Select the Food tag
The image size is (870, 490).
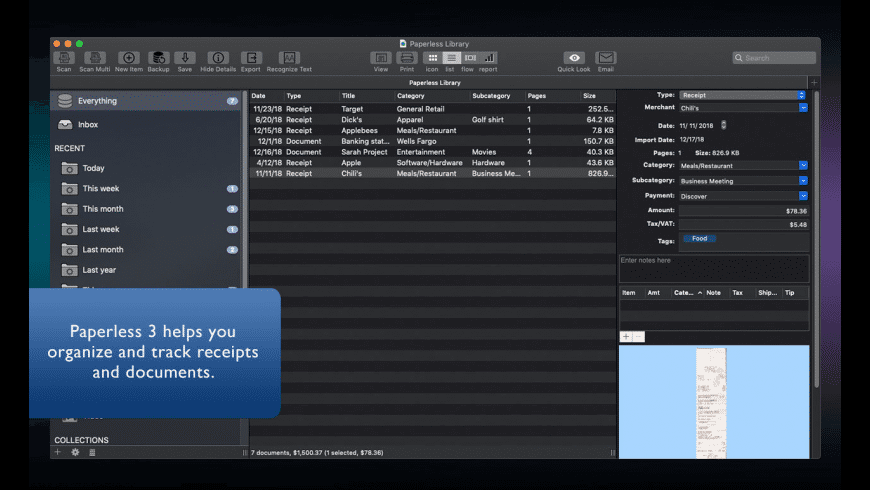[700, 239]
